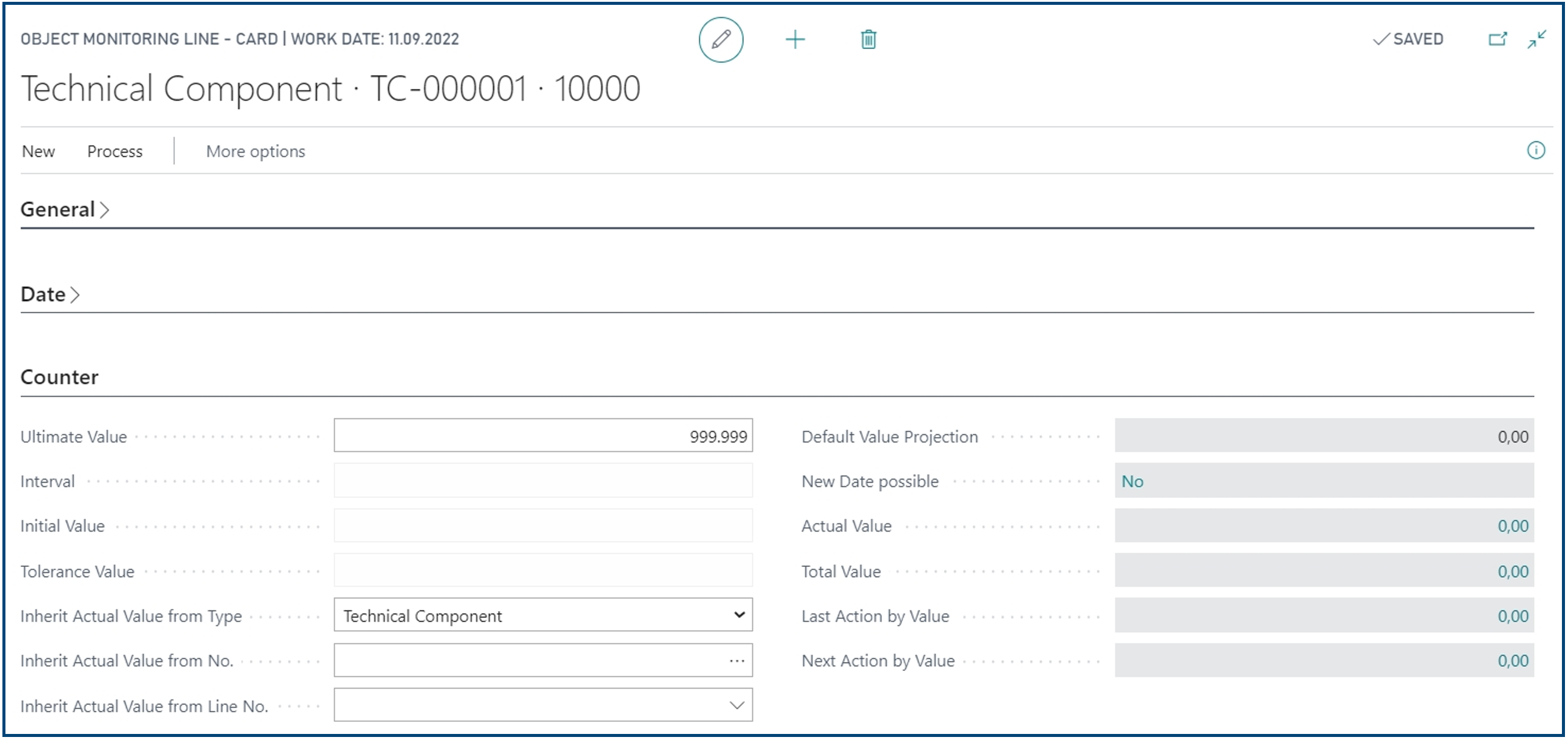Click the Ultimate Value field
The height and width of the screenshot is (740, 1568).
[x=543, y=436]
